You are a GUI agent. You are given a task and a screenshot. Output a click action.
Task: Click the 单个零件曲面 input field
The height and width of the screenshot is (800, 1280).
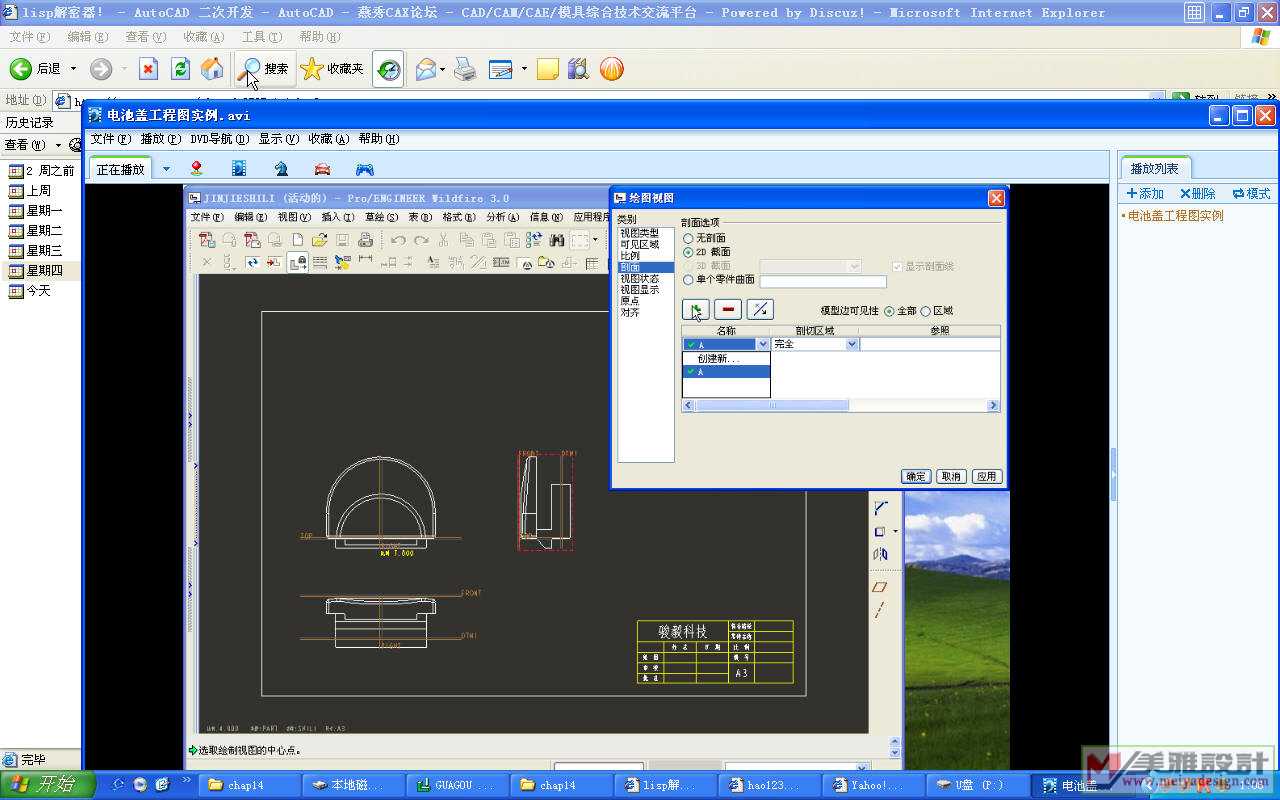pyautogui.click(x=823, y=281)
